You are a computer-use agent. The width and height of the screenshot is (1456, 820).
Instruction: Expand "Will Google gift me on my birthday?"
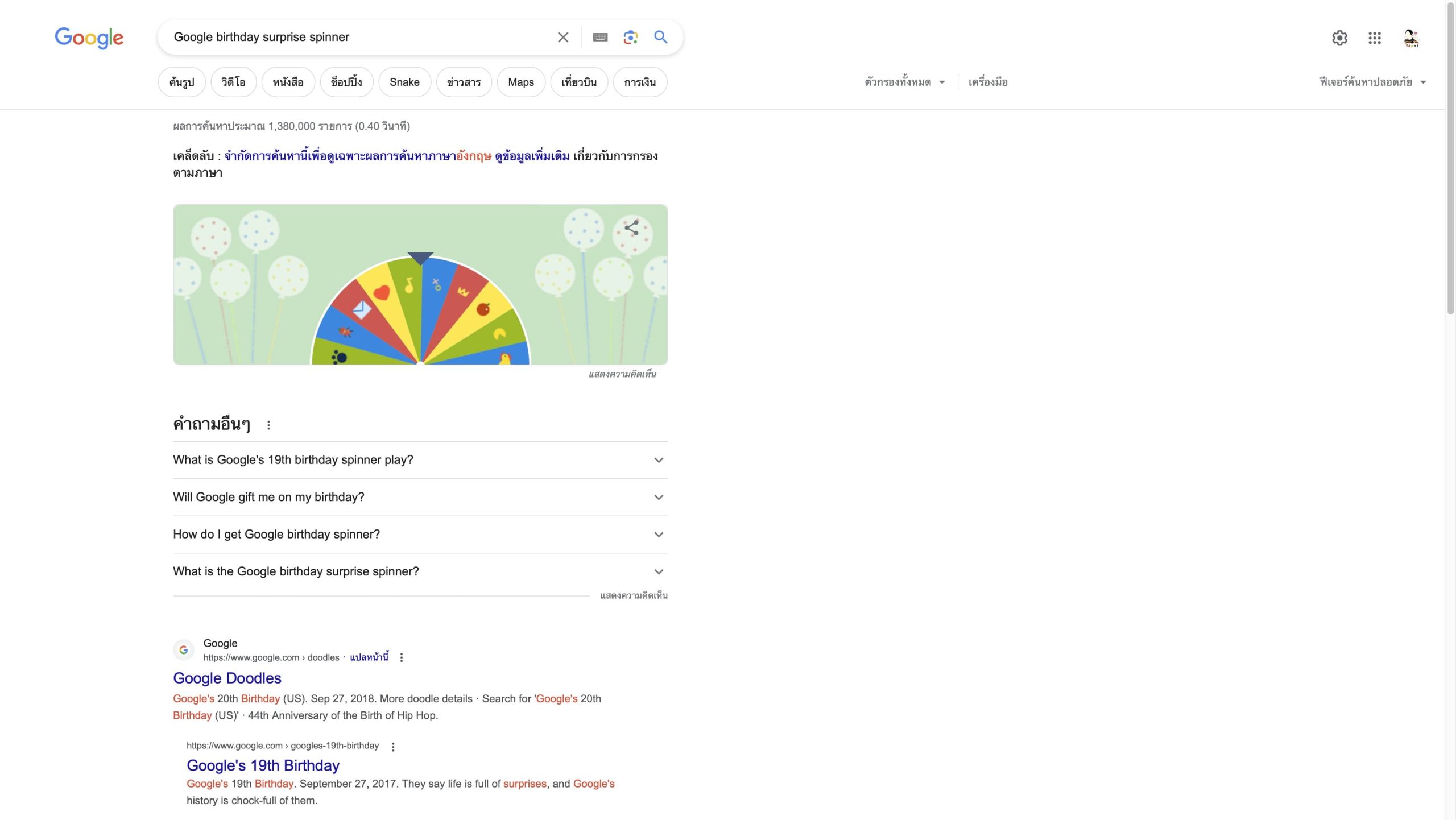click(x=420, y=497)
